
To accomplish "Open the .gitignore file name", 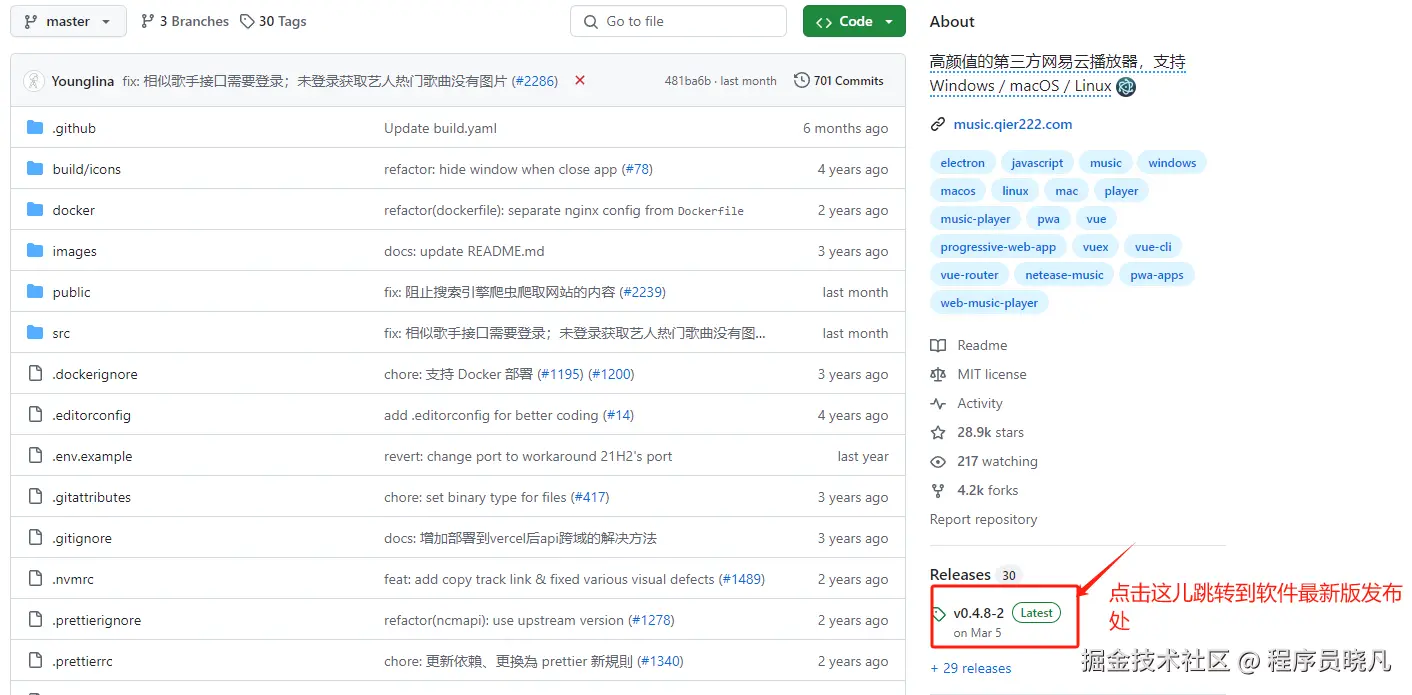I will (x=82, y=538).
